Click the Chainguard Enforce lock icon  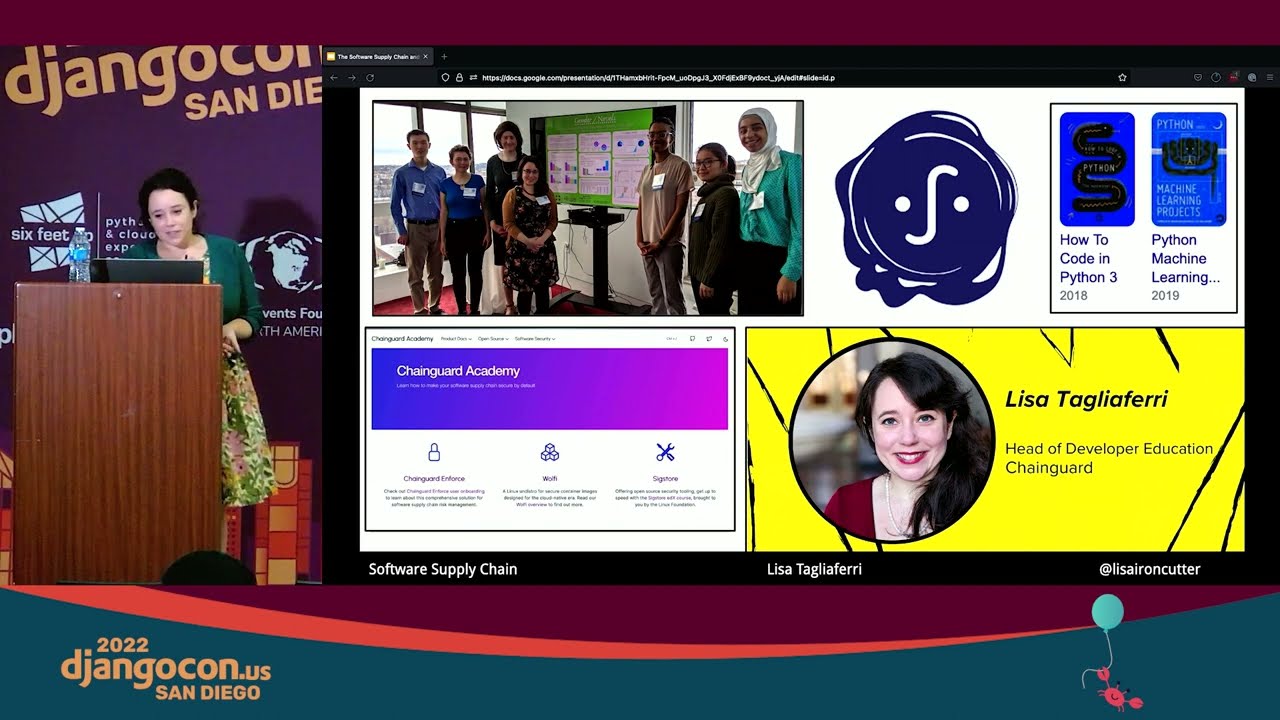(434, 452)
